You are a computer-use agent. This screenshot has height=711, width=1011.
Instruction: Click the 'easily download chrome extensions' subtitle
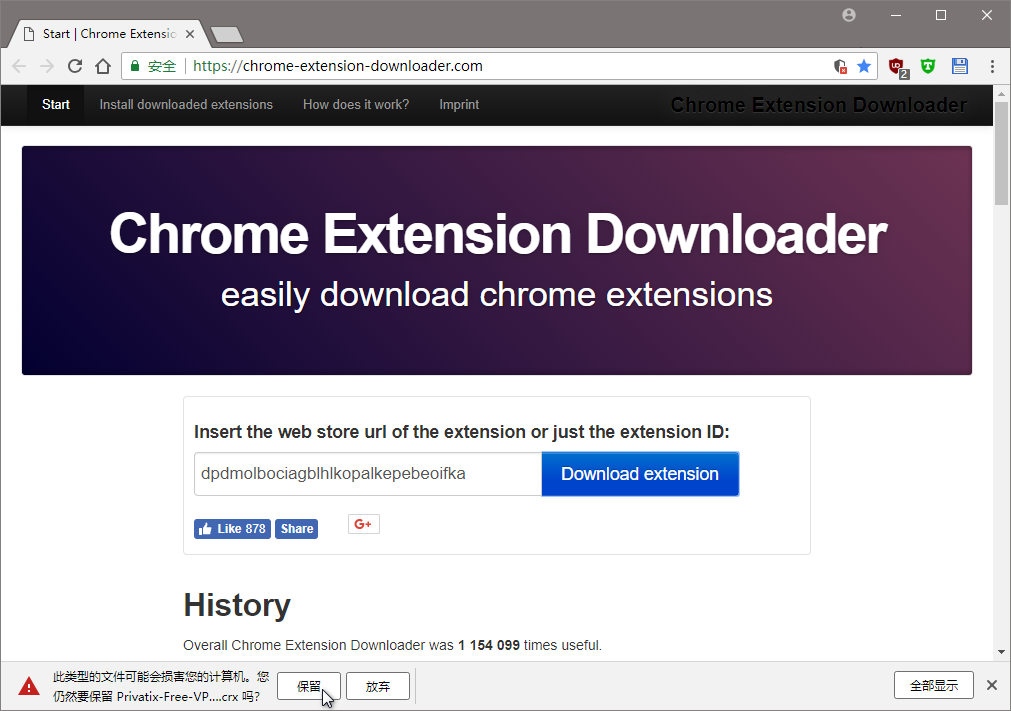click(496, 295)
